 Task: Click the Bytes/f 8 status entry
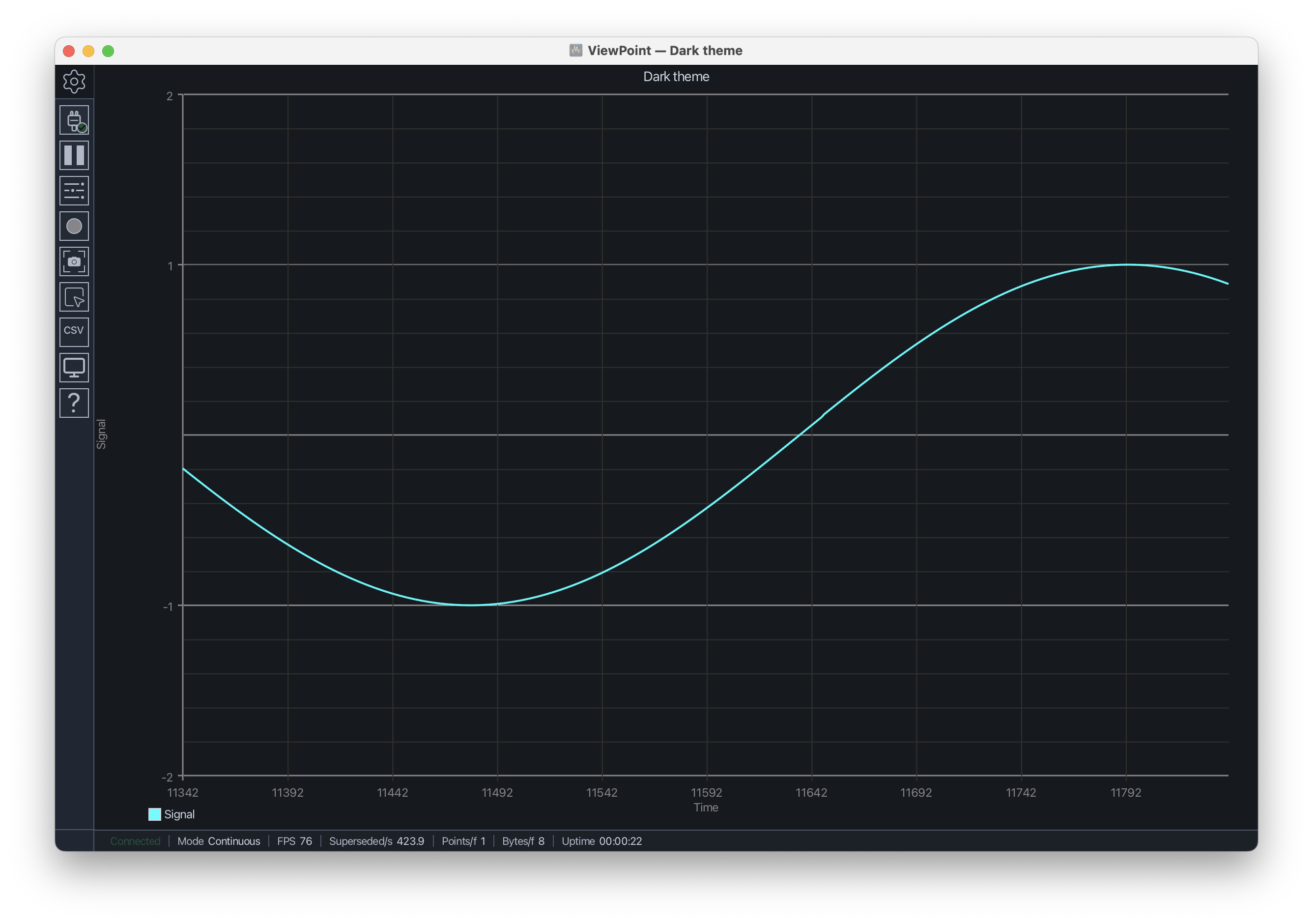(x=524, y=841)
